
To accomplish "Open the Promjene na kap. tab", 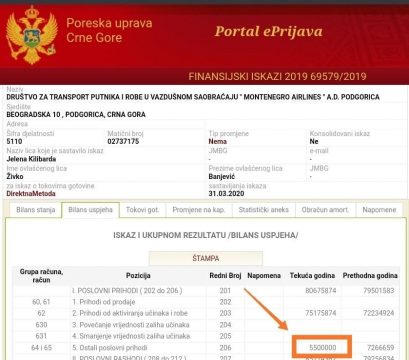I will pos(199,210).
